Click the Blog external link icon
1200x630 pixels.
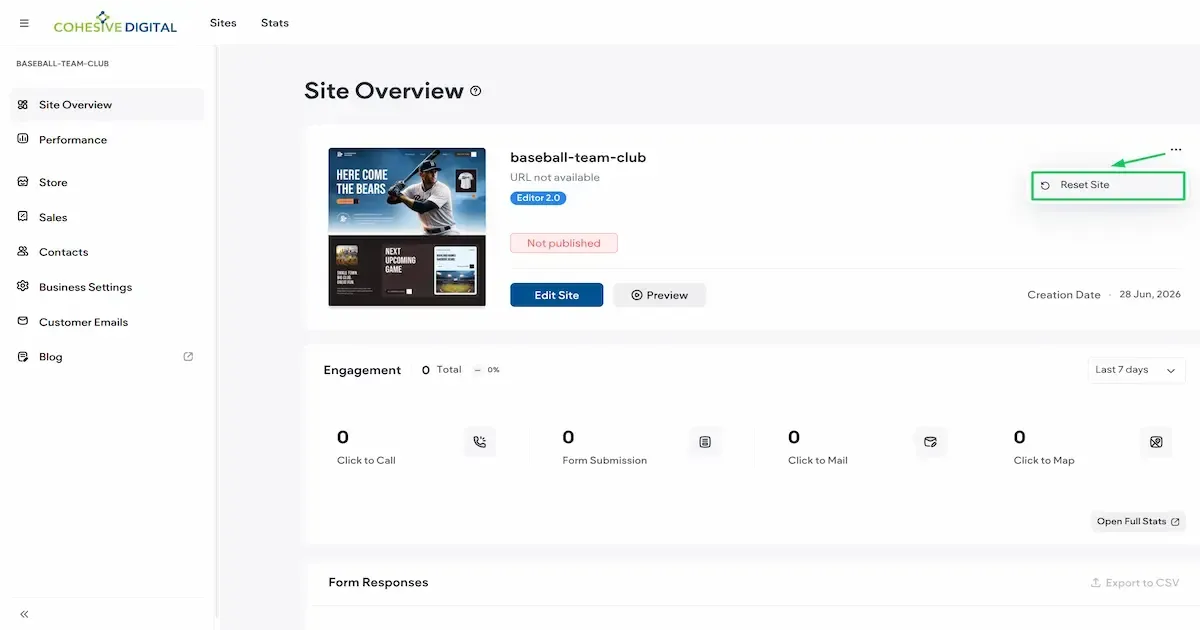click(x=188, y=356)
